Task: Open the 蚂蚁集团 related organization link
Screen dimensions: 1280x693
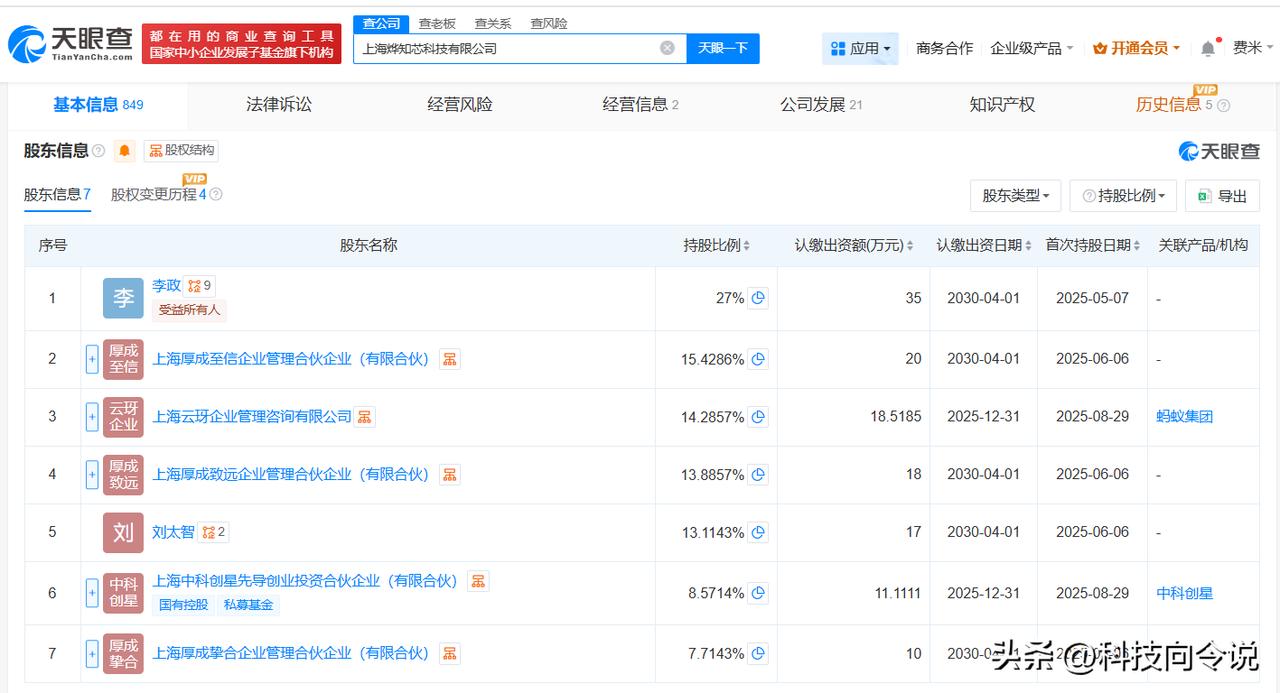Action: click(x=1185, y=417)
